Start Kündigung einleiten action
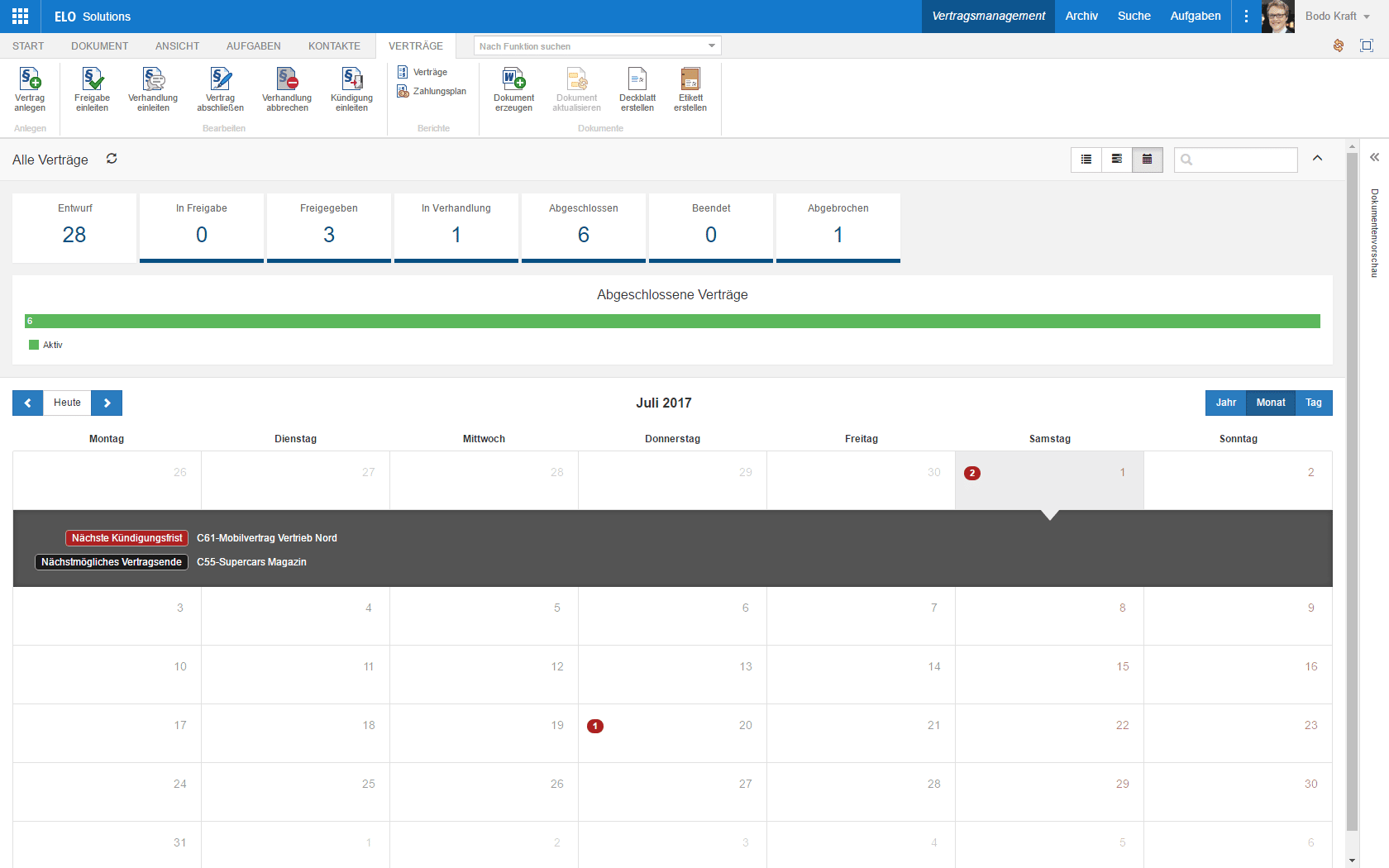The height and width of the screenshot is (868, 1389). pyautogui.click(x=352, y=89)
